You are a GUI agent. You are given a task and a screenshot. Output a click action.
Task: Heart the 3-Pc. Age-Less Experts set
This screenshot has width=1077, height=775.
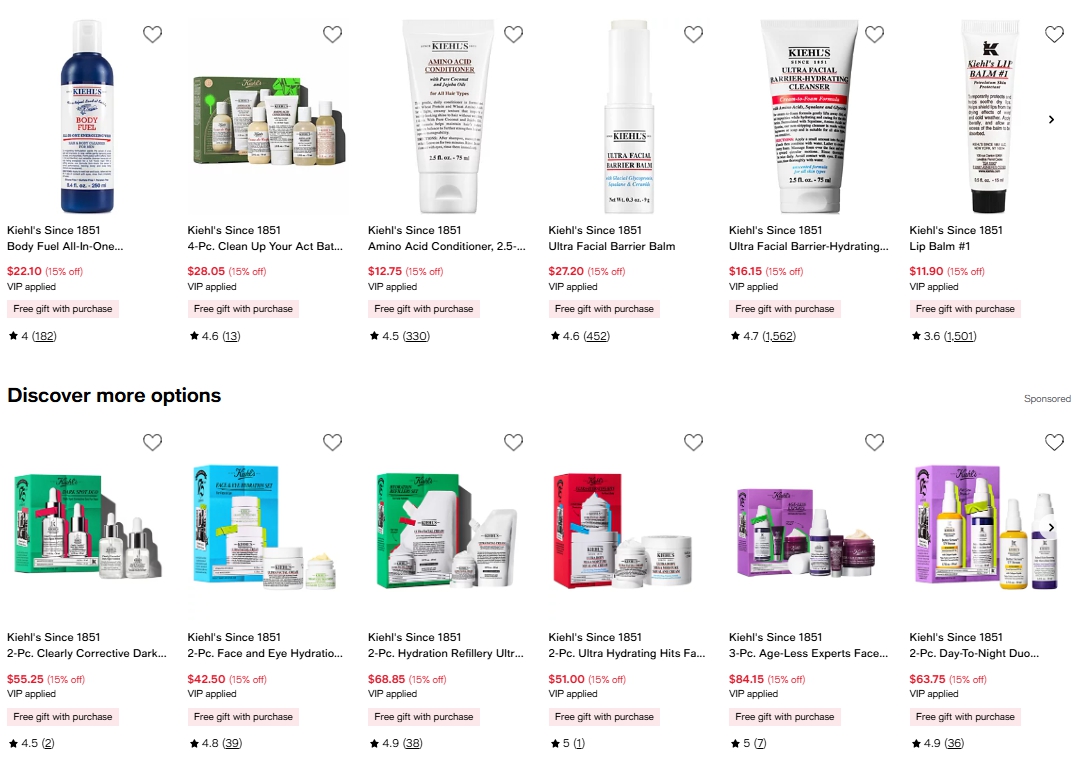pos(874,442)
